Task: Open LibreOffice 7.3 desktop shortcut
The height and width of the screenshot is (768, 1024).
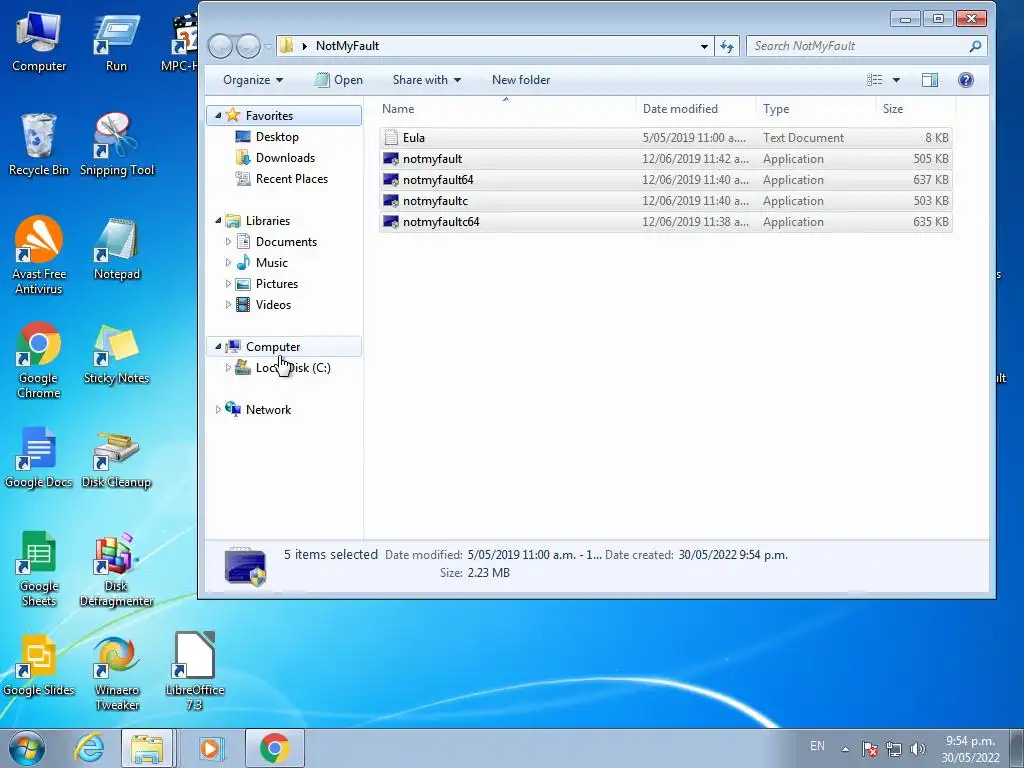Action: (x=195, y=672)
